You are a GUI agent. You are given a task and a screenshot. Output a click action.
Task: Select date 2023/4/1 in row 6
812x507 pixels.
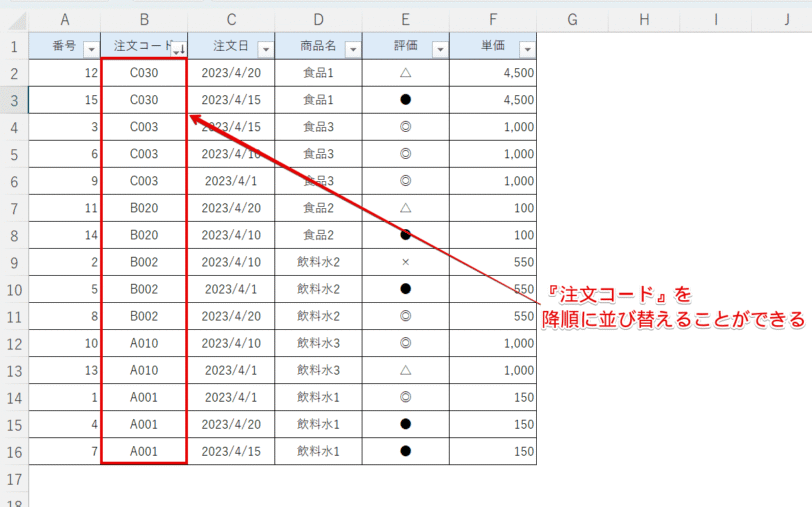[231, 181]
